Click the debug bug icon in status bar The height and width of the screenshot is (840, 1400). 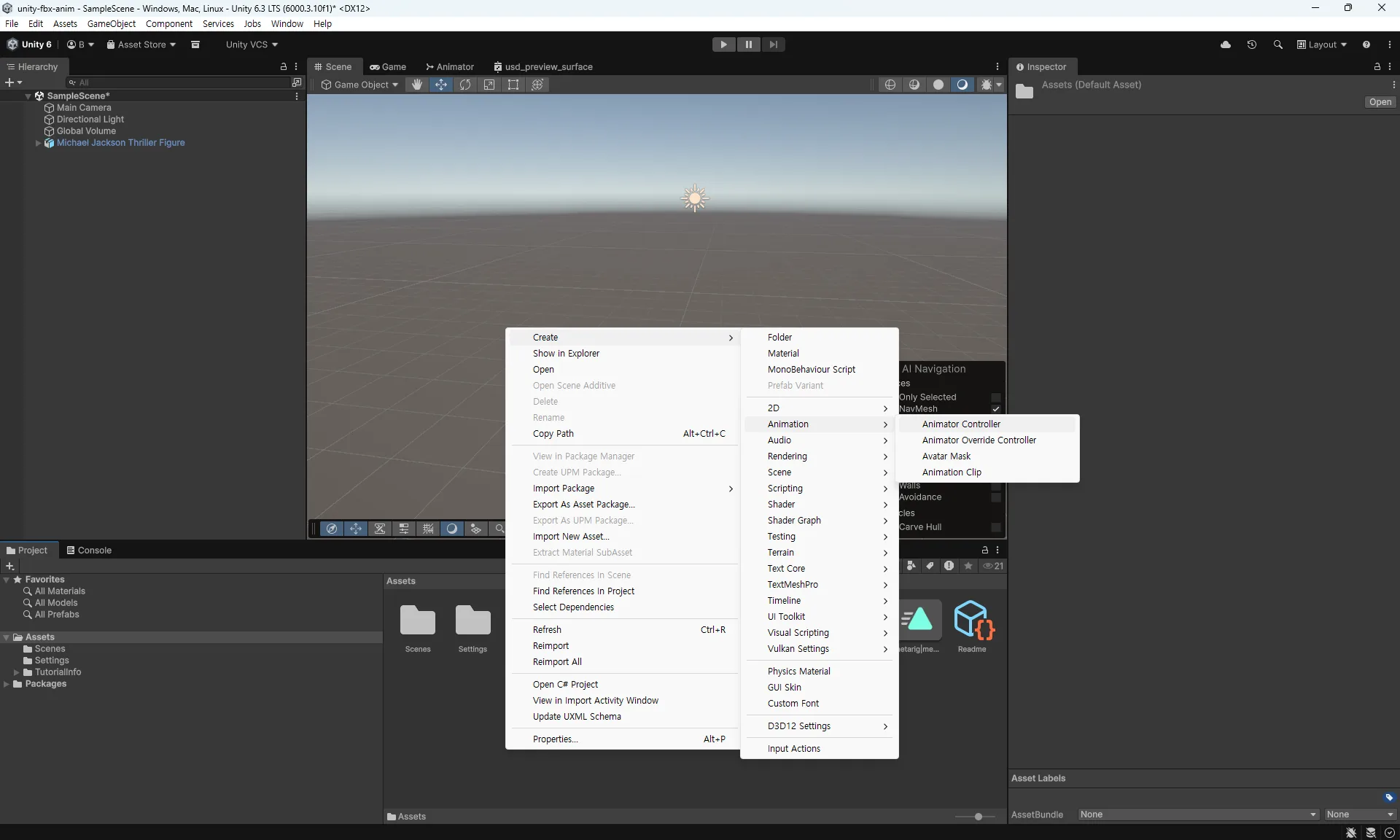(1351, 833)
